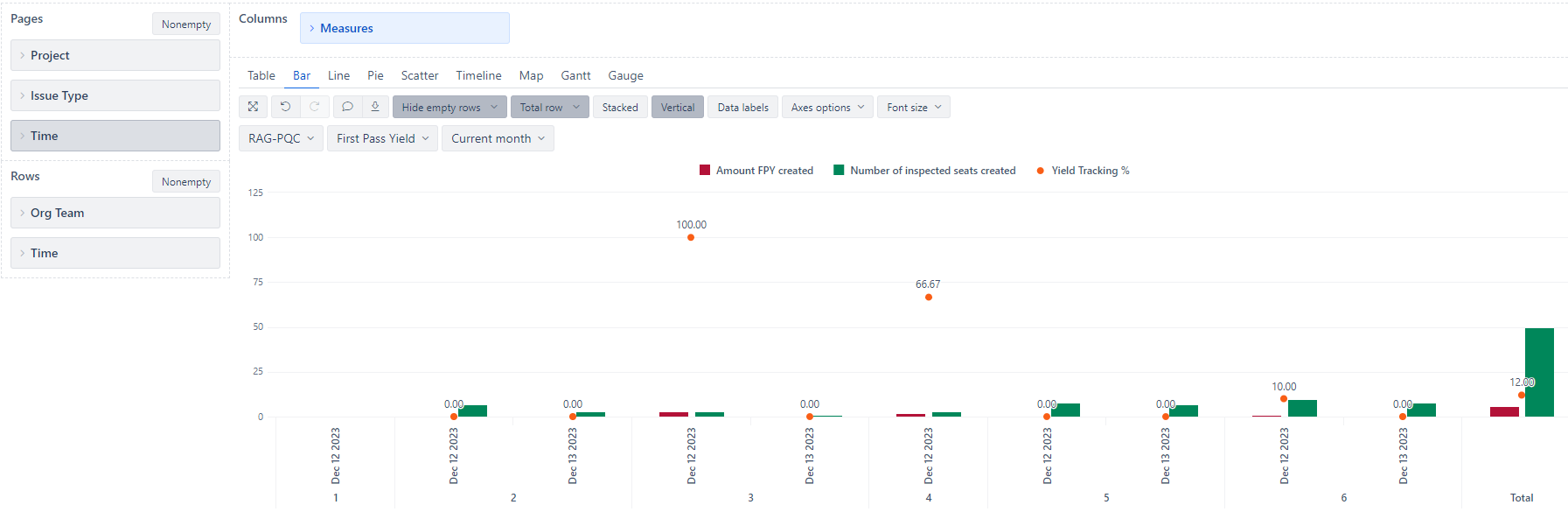Click the export download icon

point(375,107)
